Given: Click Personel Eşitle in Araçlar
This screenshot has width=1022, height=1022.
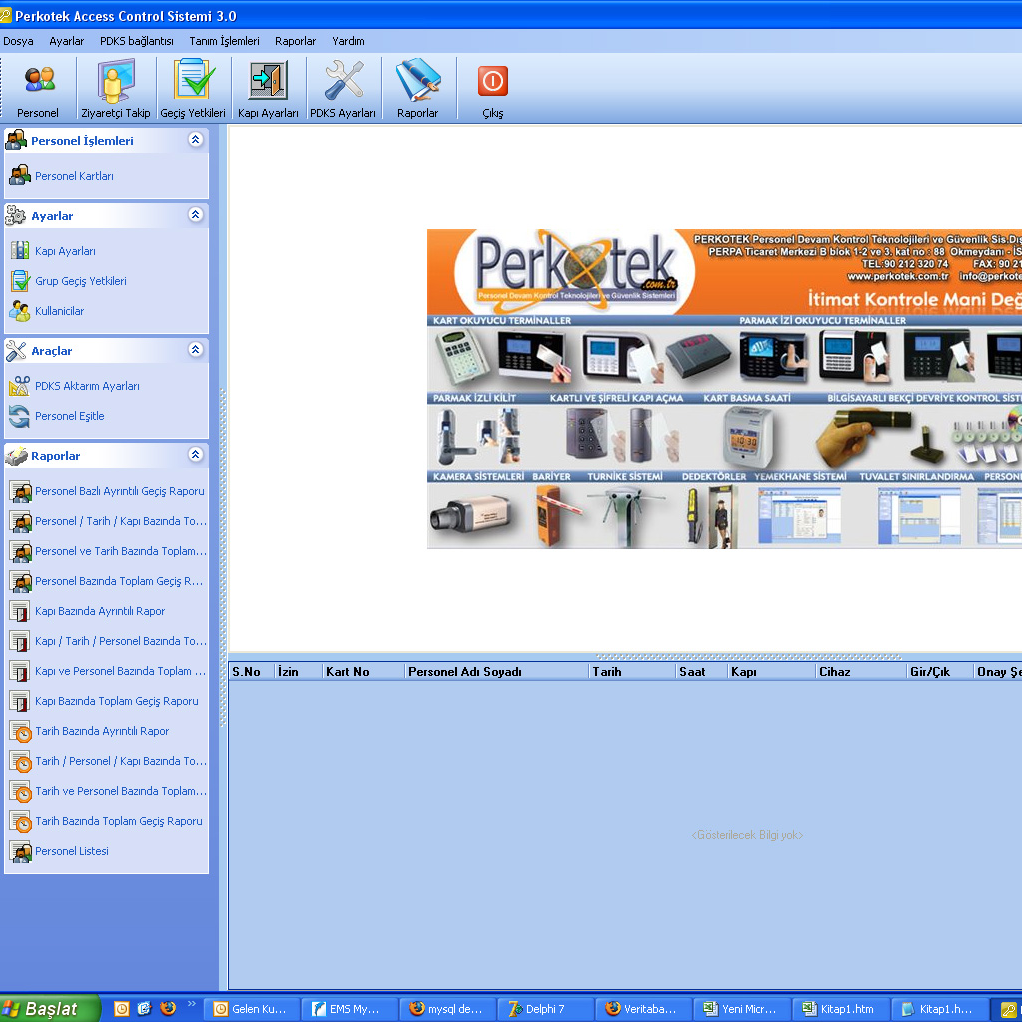Looking at the screenshot, I should (x=69, y=416).
